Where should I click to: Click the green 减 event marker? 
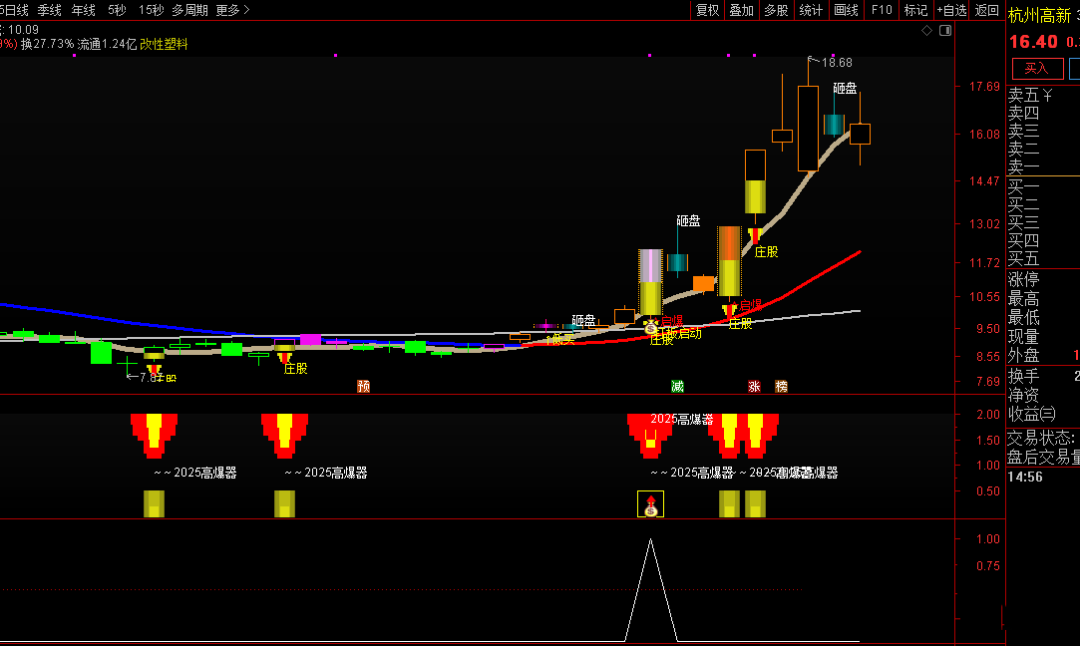click(x=678, y=386)
